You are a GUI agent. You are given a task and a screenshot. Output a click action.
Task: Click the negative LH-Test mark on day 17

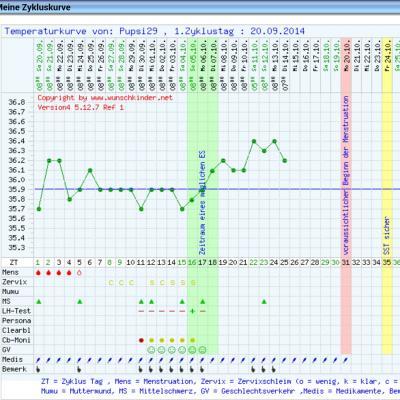(203, 311)
